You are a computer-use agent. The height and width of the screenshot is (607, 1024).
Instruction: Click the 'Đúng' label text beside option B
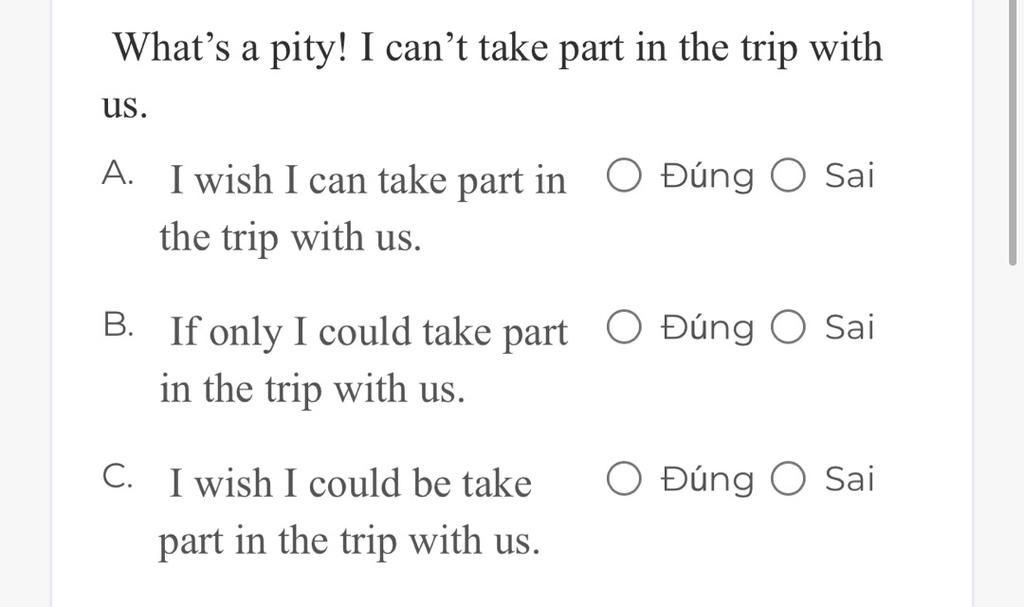coord(707,328)
